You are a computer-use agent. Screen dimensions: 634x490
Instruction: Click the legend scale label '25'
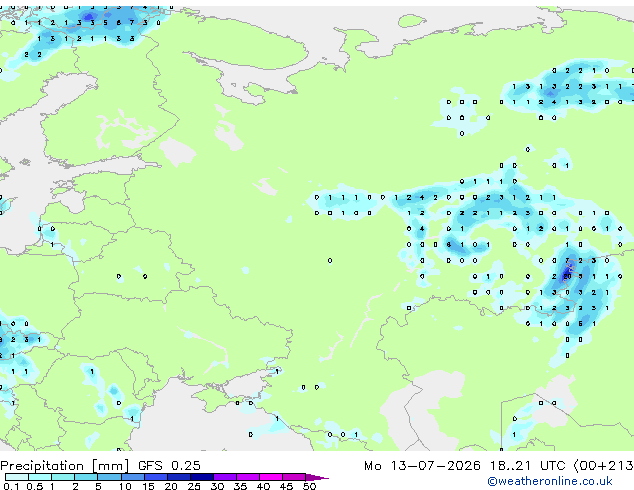(194, 486)
